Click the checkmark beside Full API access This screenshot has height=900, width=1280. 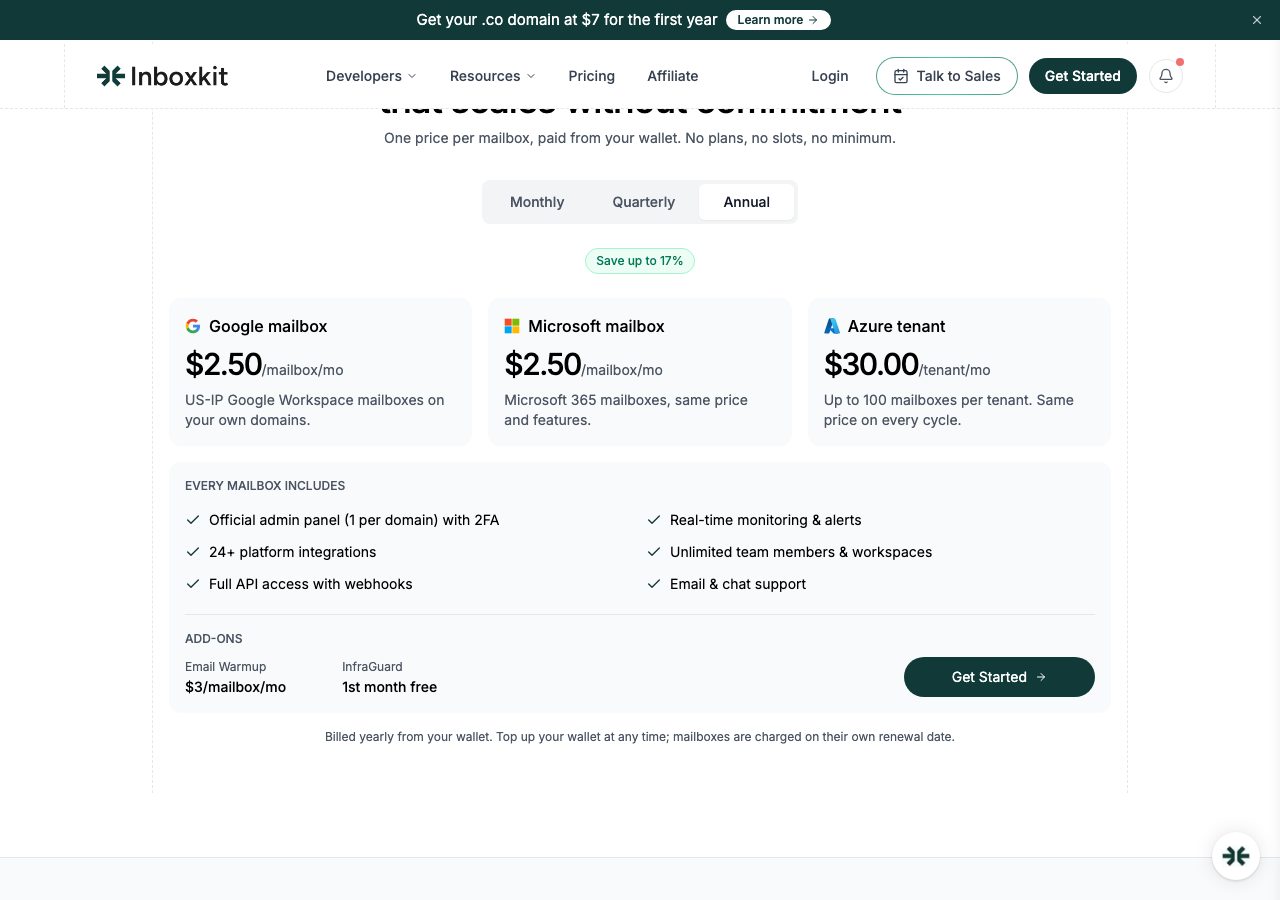point(193,584)
